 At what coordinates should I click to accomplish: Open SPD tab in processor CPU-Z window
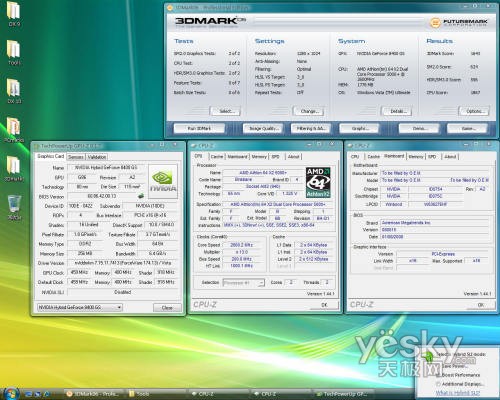click(x=275, y=156)
